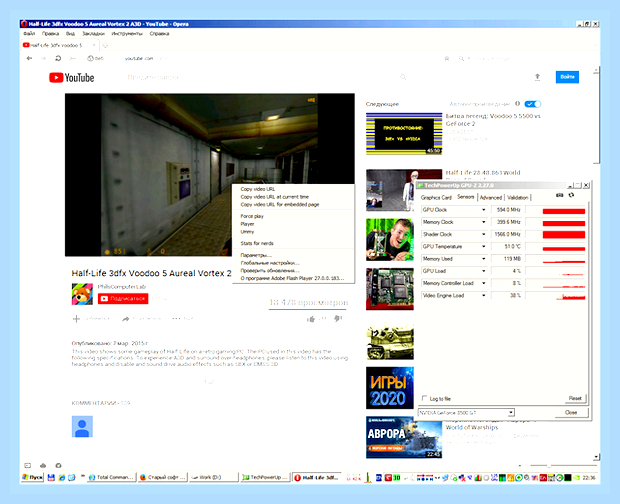Click the GPU-Z Reset button
This screenshot has height=504, width=620.
[575, 398]
